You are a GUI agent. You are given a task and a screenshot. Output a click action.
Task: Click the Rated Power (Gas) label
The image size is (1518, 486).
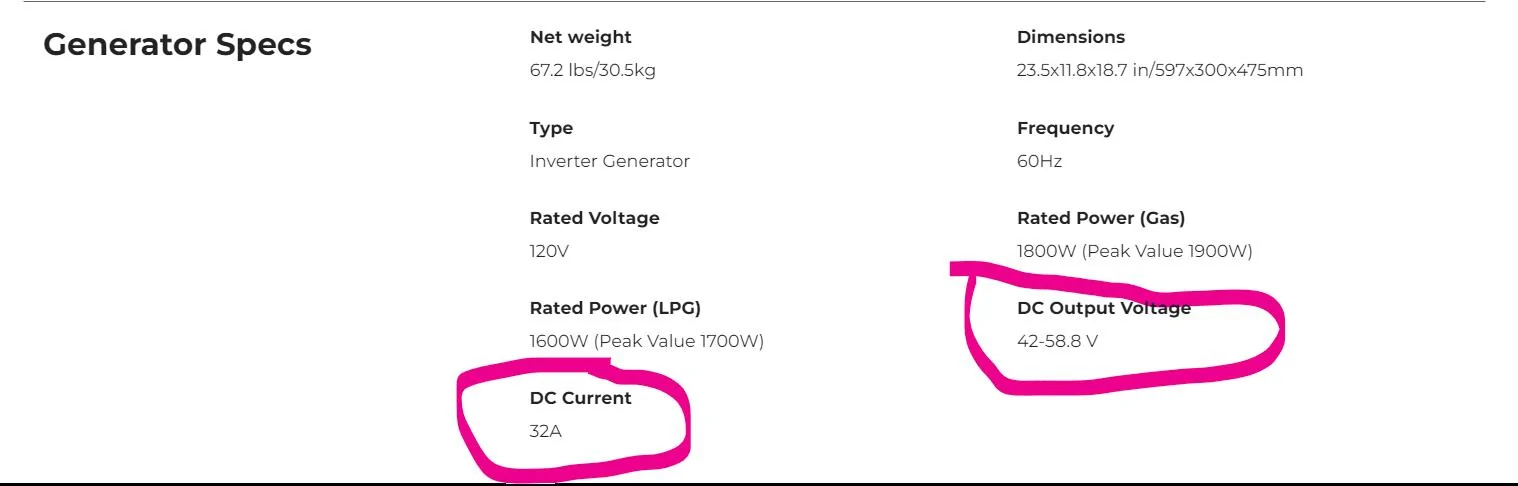point(1100,218)
